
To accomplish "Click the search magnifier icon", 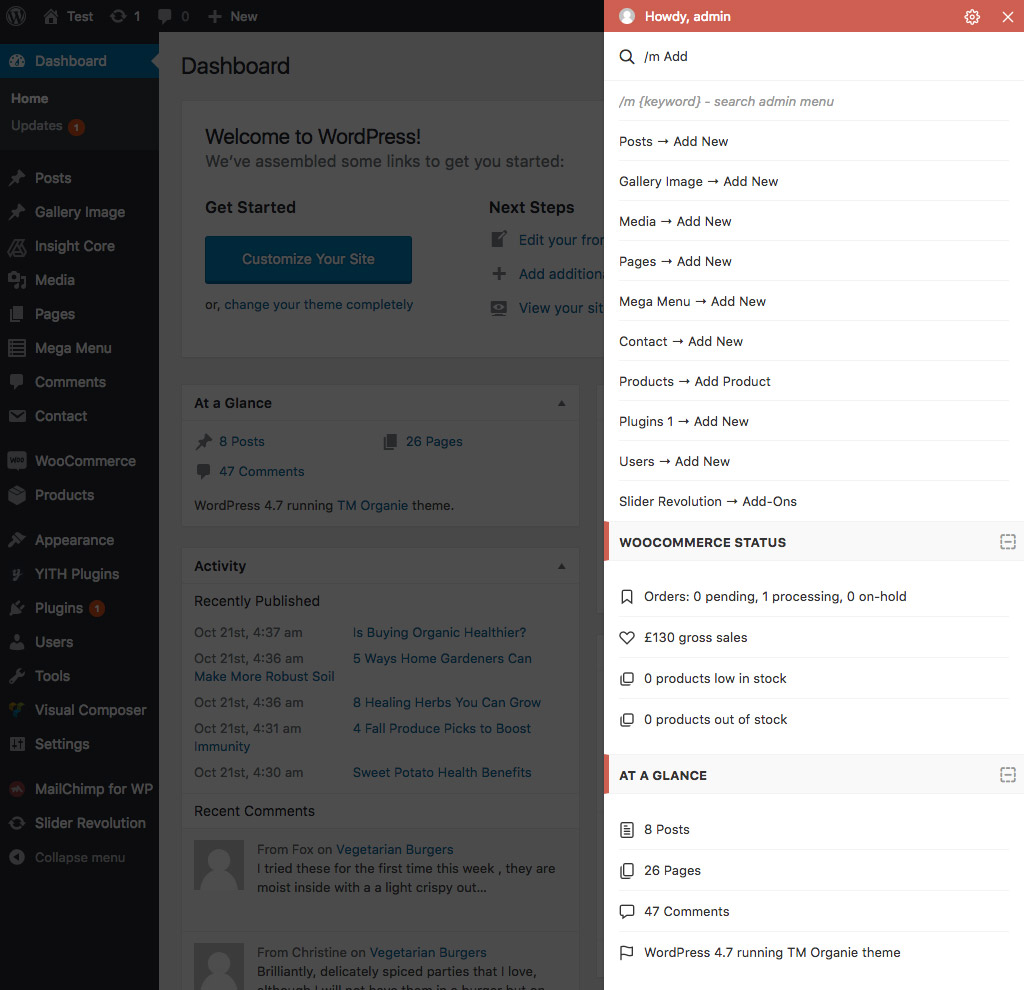I will [x=626, y=57].
